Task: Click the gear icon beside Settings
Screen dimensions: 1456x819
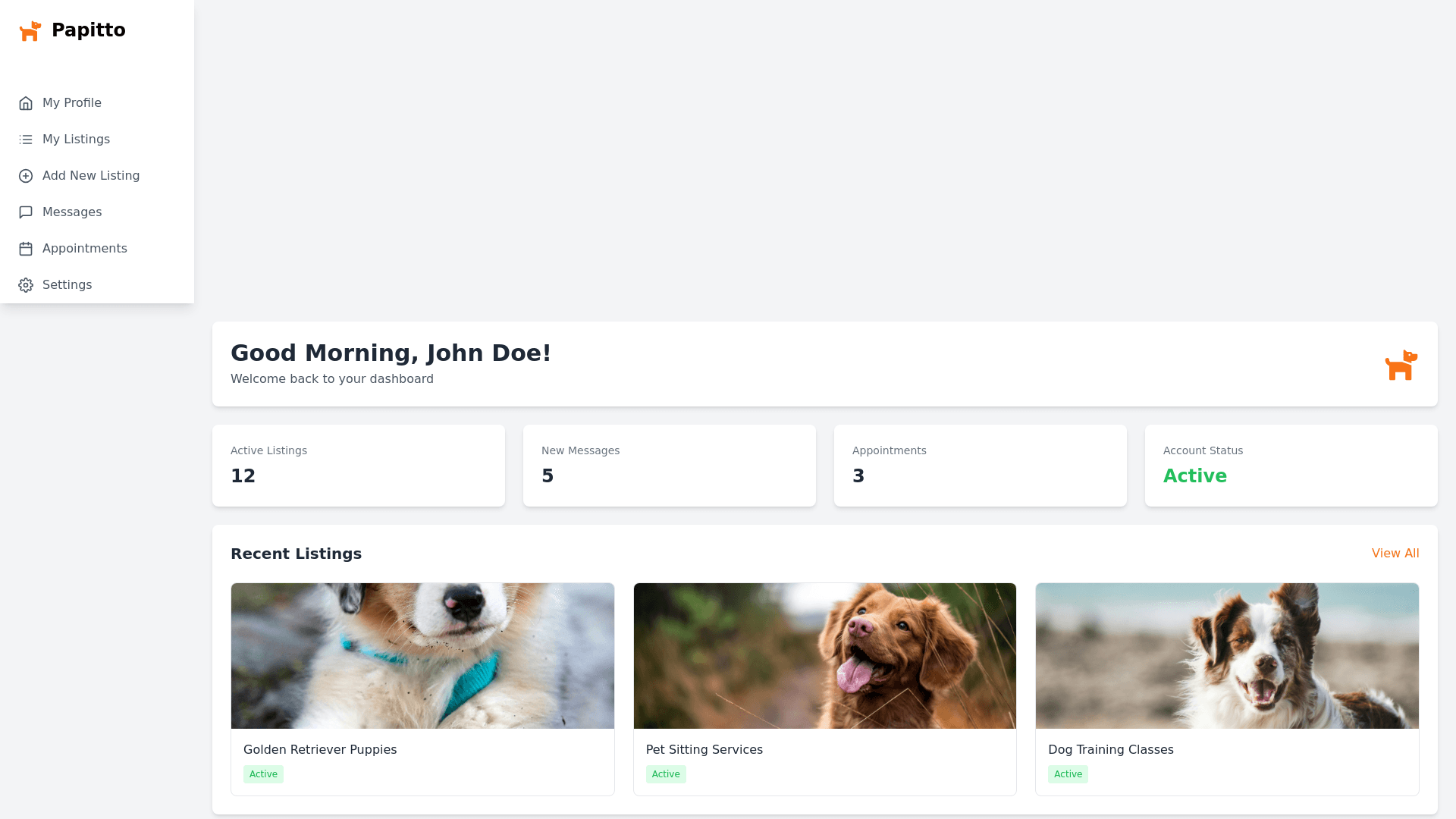Action: pyautogui.click(x=26, y=285)
